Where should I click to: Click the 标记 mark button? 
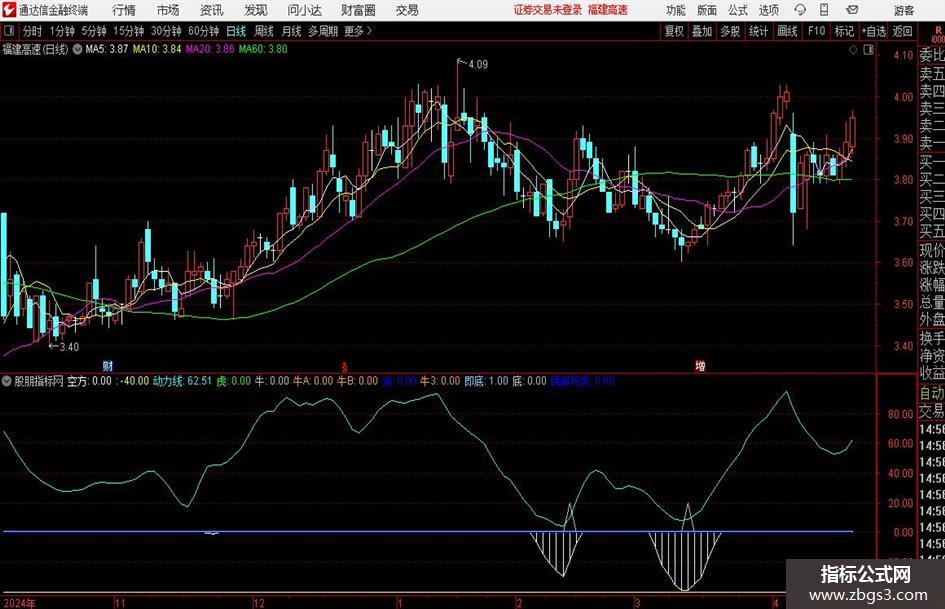click(844, 31)
